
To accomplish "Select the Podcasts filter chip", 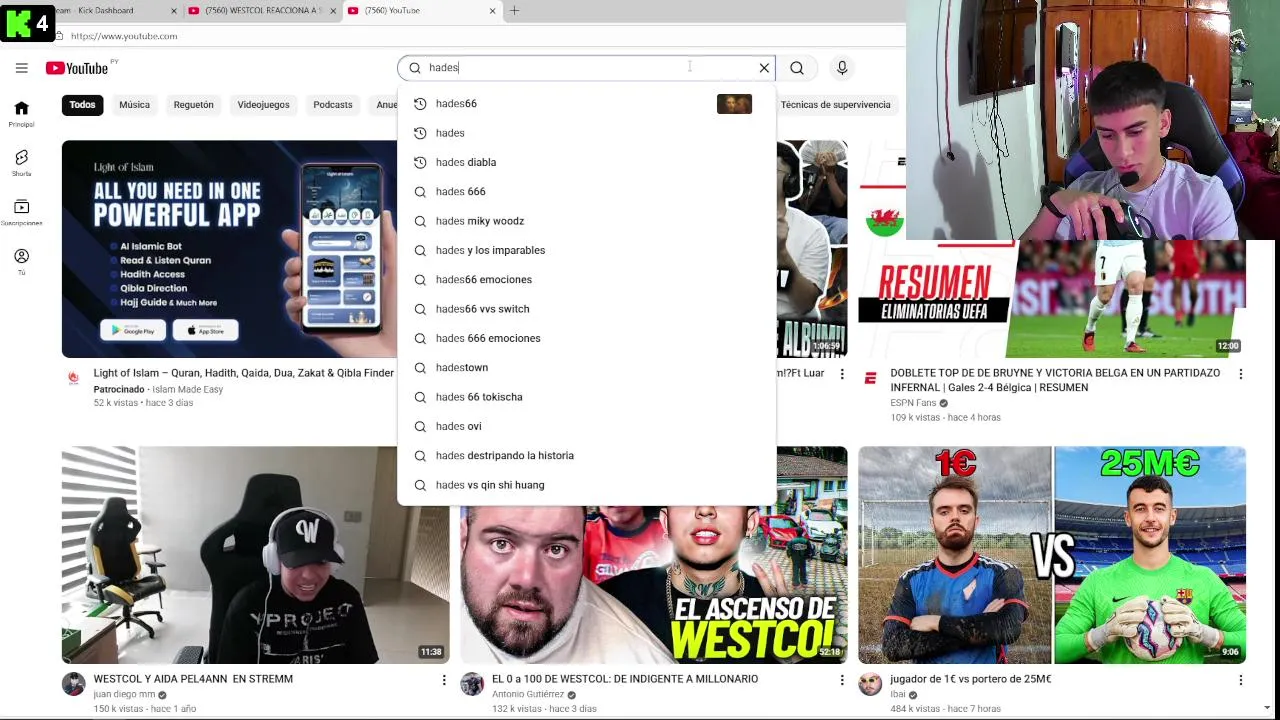I will tap(333, 105).
